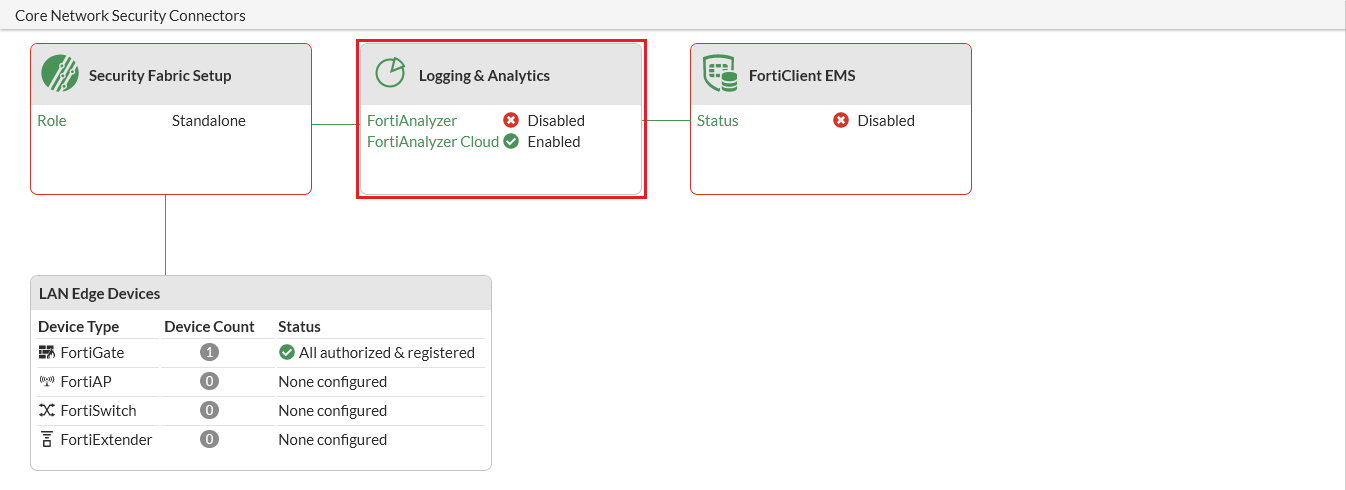Viewport: 1346px width, 490px height.
Task: Click the red disabled icon in FortiClient EMS
Action: pos(841,121)
